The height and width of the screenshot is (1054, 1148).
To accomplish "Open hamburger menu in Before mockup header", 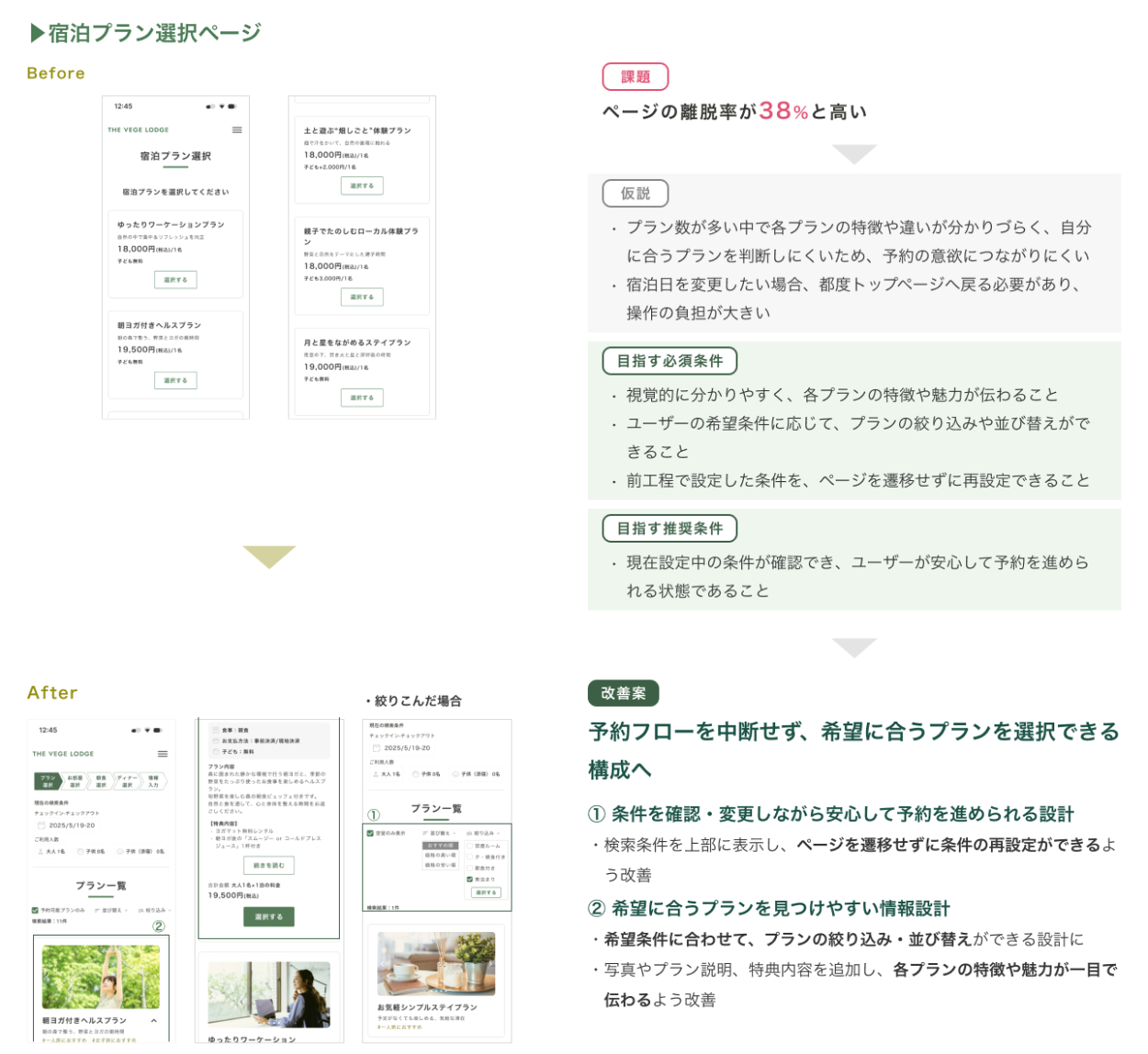I will coord(237,130).
